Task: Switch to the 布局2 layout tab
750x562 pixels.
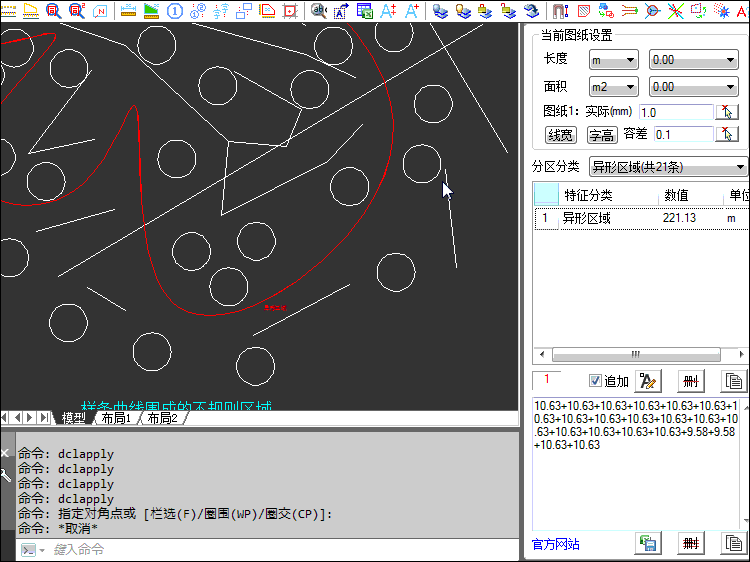Action: click(161, 418)
